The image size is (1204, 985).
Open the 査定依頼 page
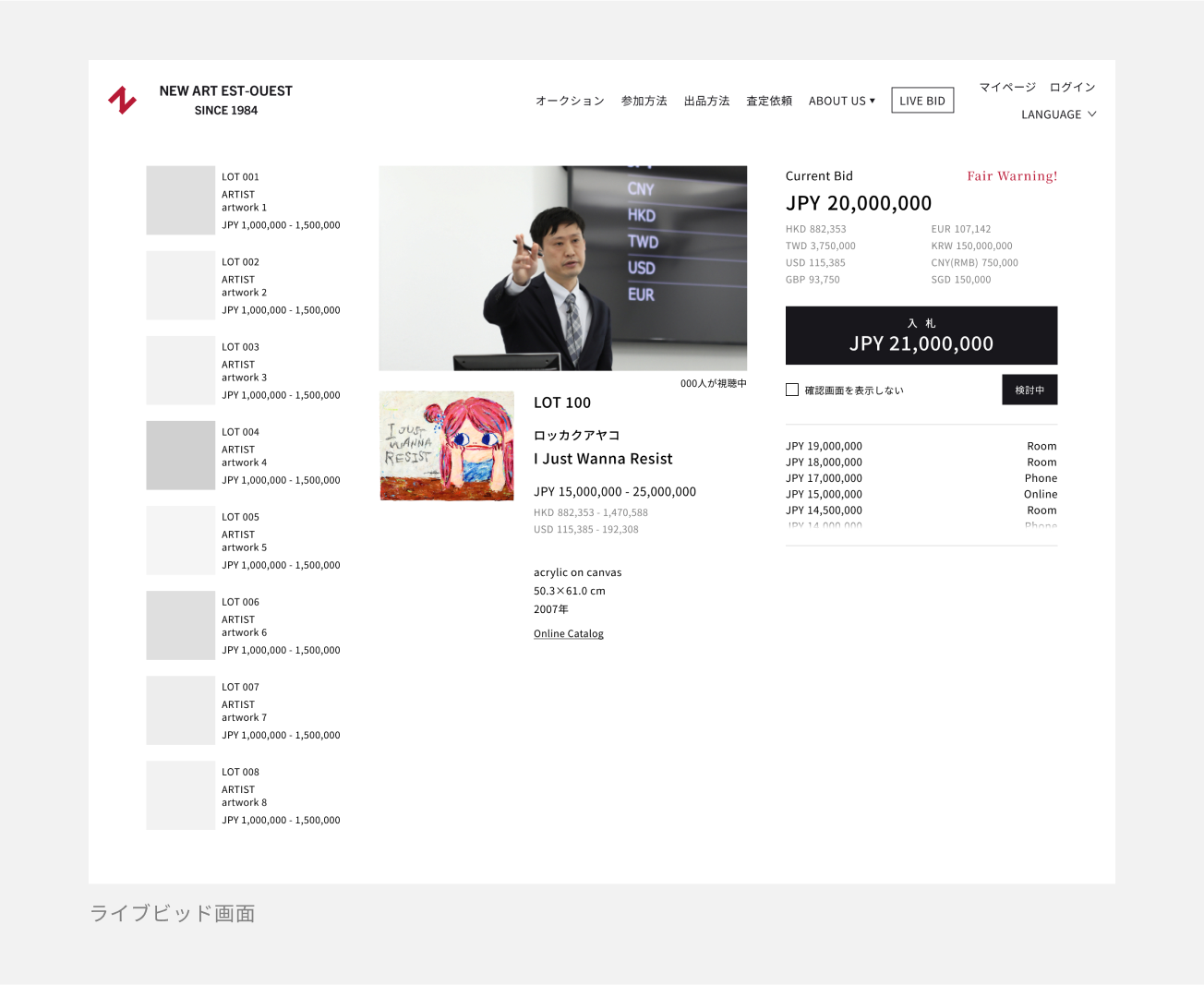769,101
